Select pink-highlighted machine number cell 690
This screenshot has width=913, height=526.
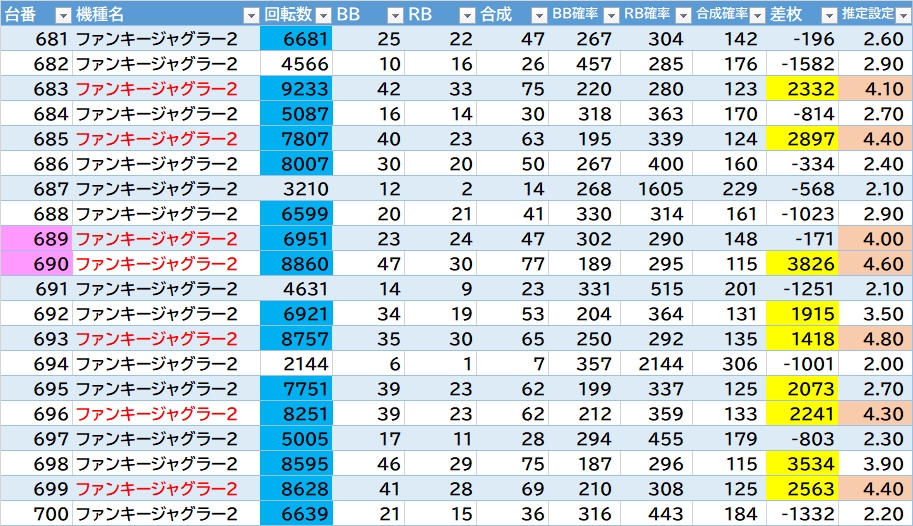(x=36, y=264)
